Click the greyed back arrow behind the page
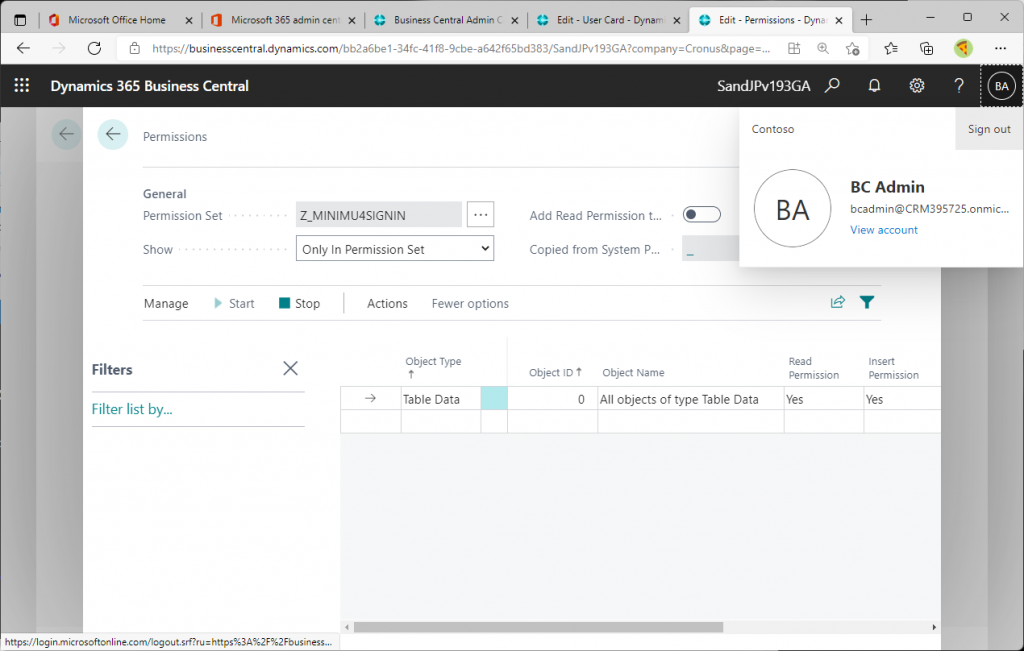Viewport: 1024px width, 651px height. 66,135
